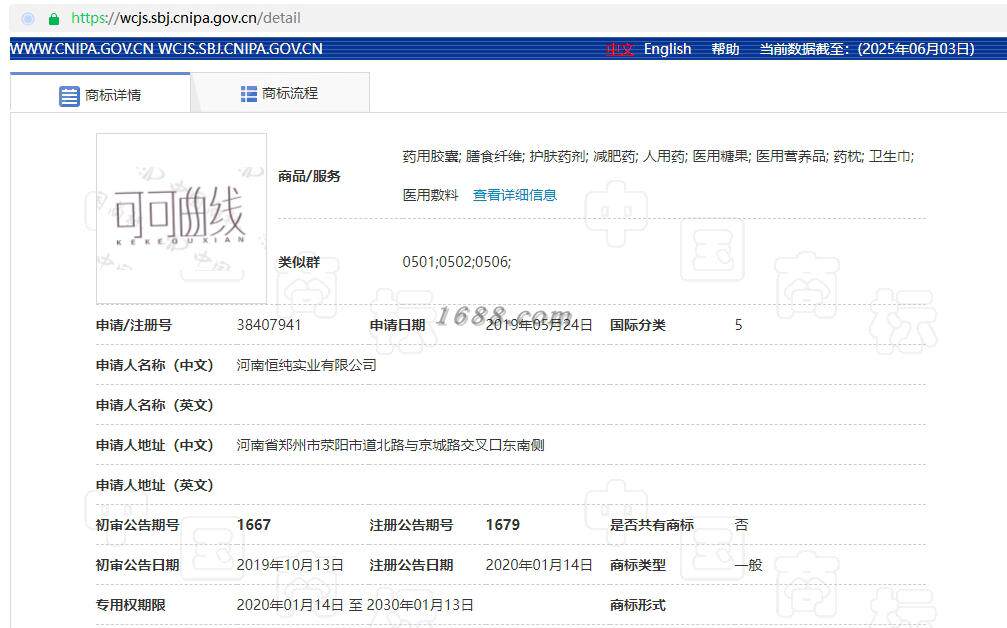Click the 商标形式 field label
The height and width of the screenshot is (628, 1007).
(638, 605)
